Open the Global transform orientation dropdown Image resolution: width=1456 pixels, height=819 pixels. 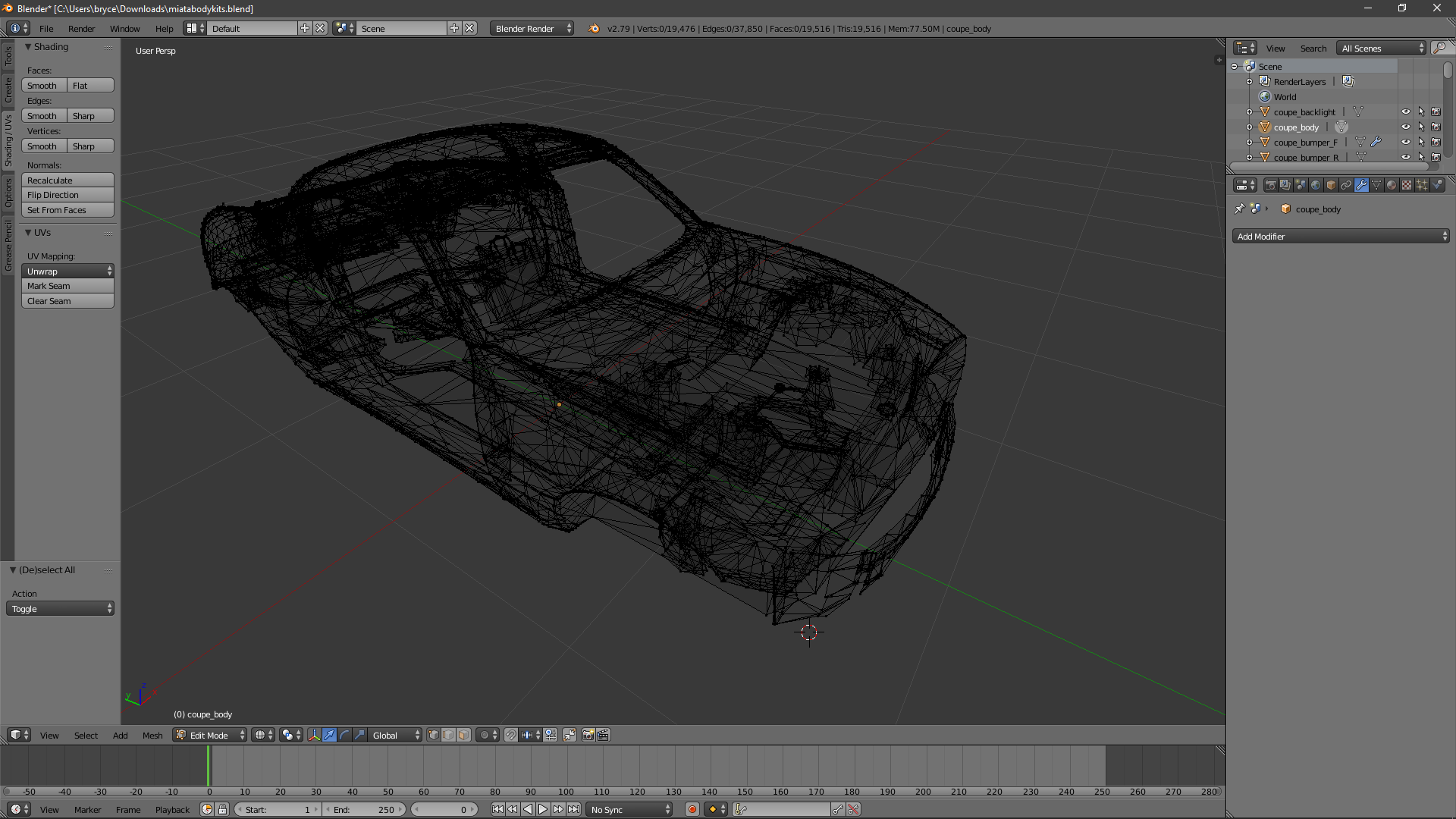coord(395,735)
